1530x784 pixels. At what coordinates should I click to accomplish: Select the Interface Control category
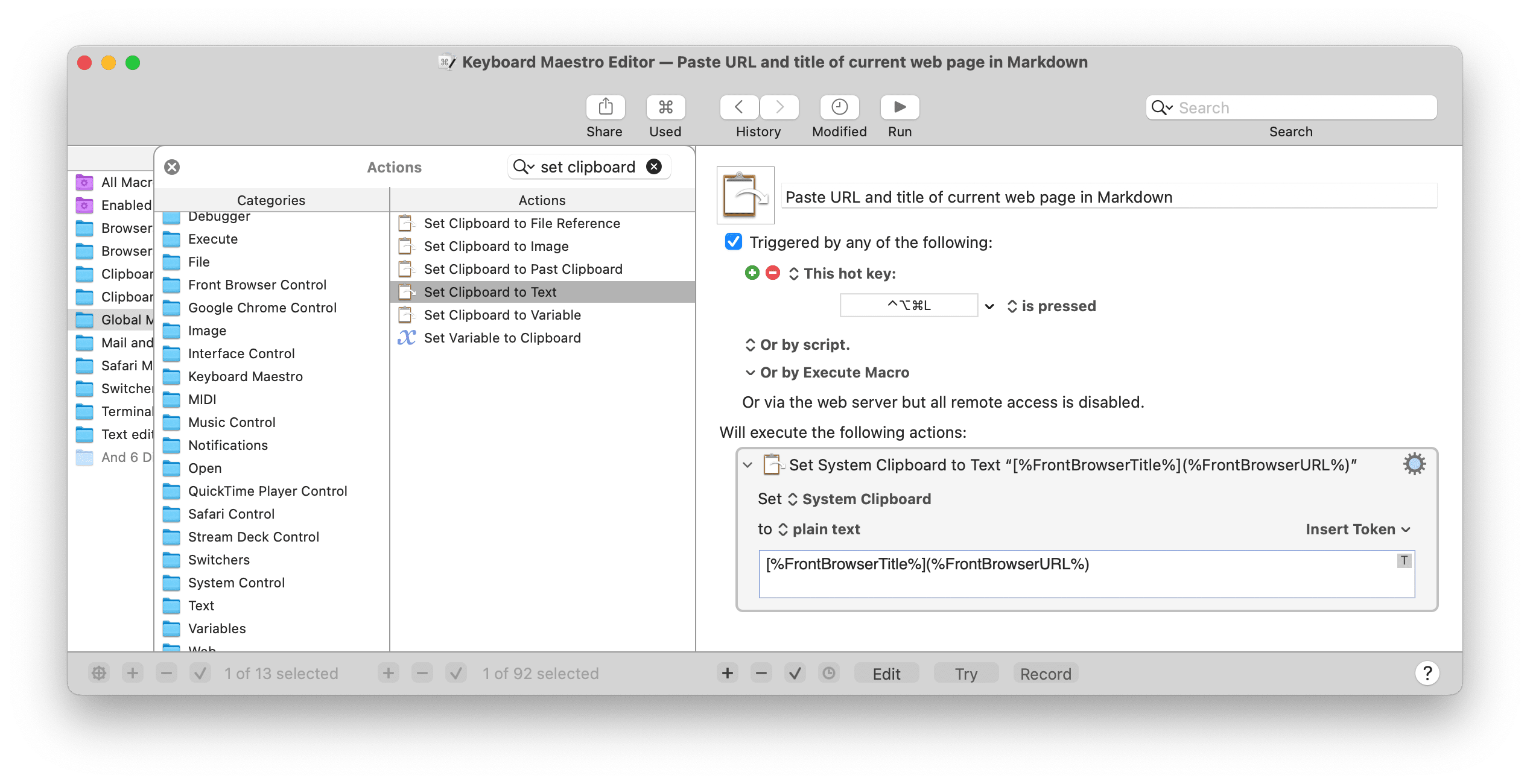[x=272, y=353]
